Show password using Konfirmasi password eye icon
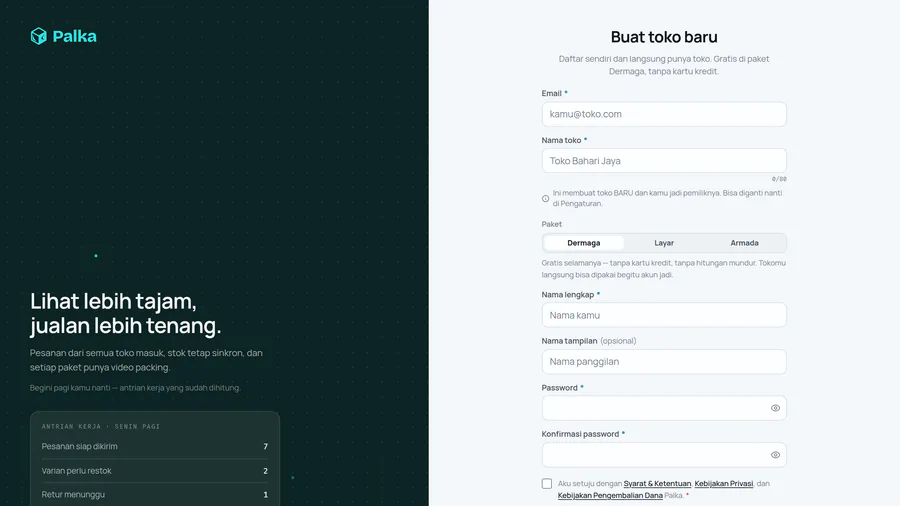 pos(775,455)
